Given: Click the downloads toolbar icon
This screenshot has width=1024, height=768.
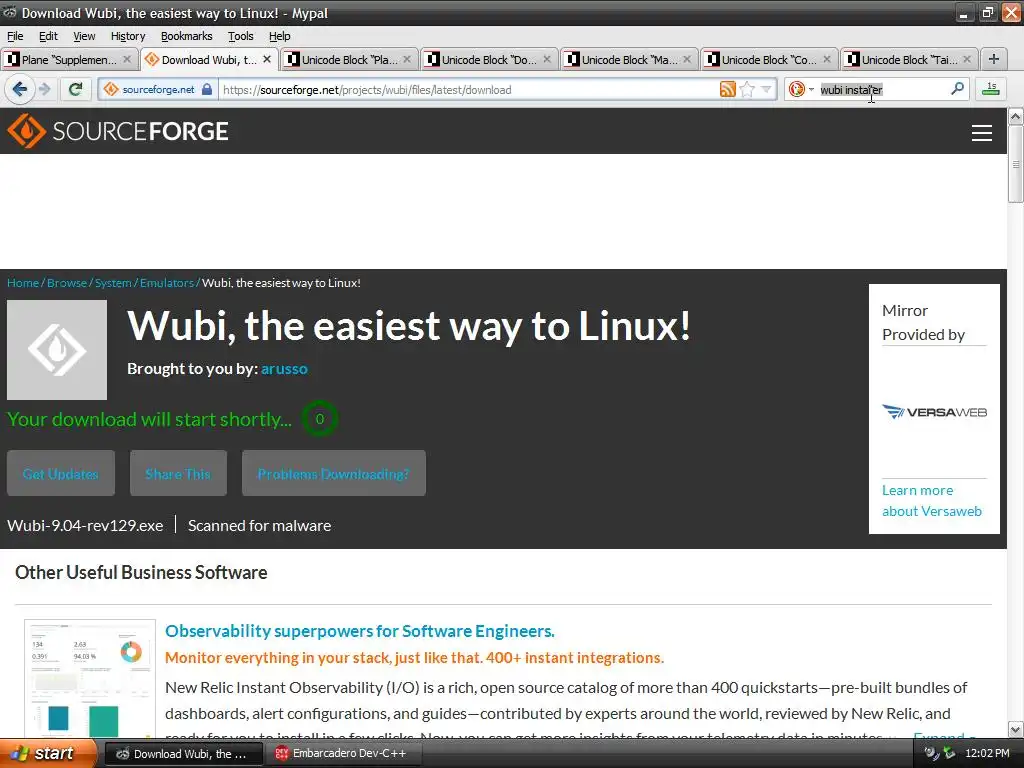Looking at the screenshot, I should click(991, 89).
